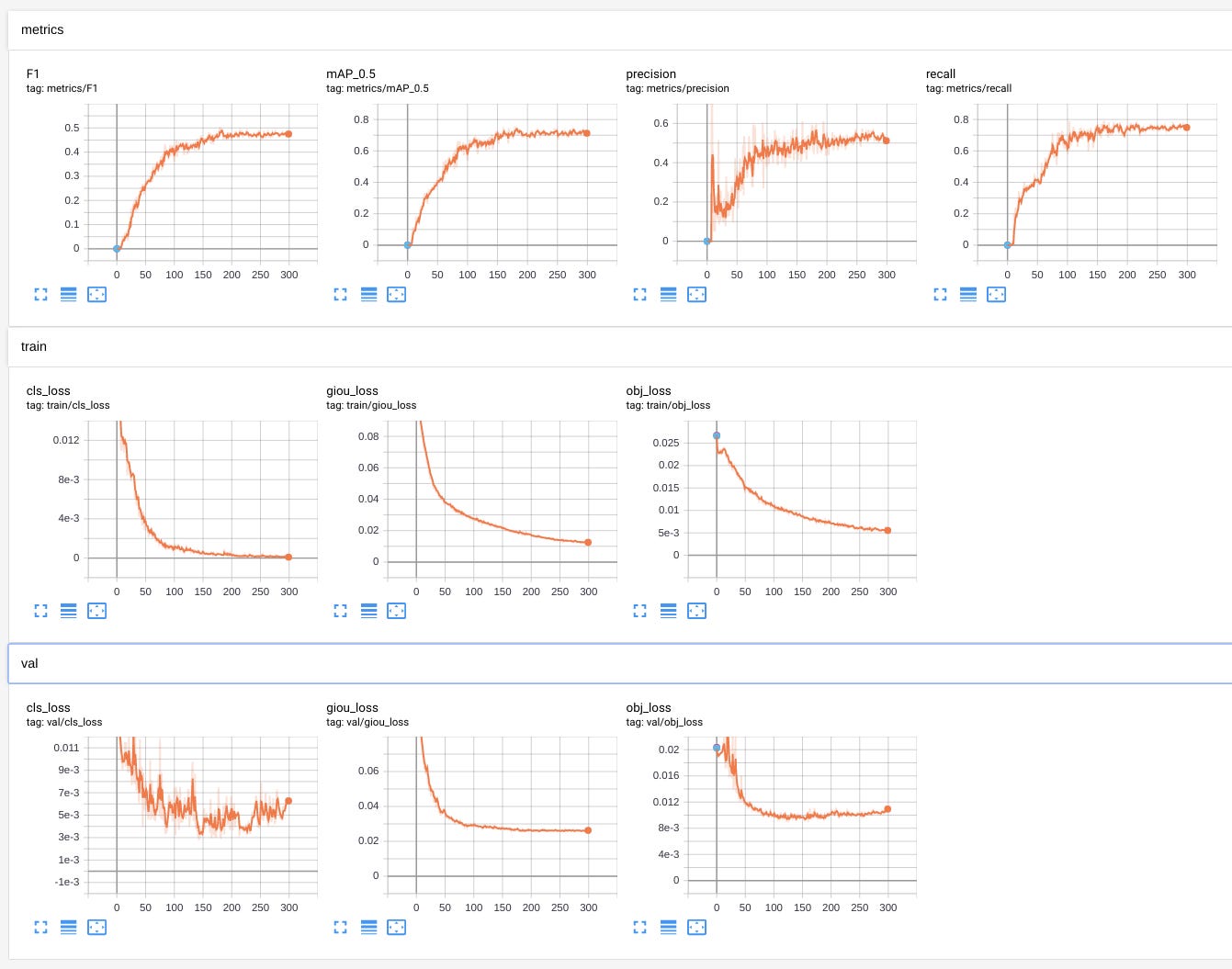The image size is (1232, 969).
Task: Click the 'tag: val/giou_loss' label
Action: pos(367,722)
